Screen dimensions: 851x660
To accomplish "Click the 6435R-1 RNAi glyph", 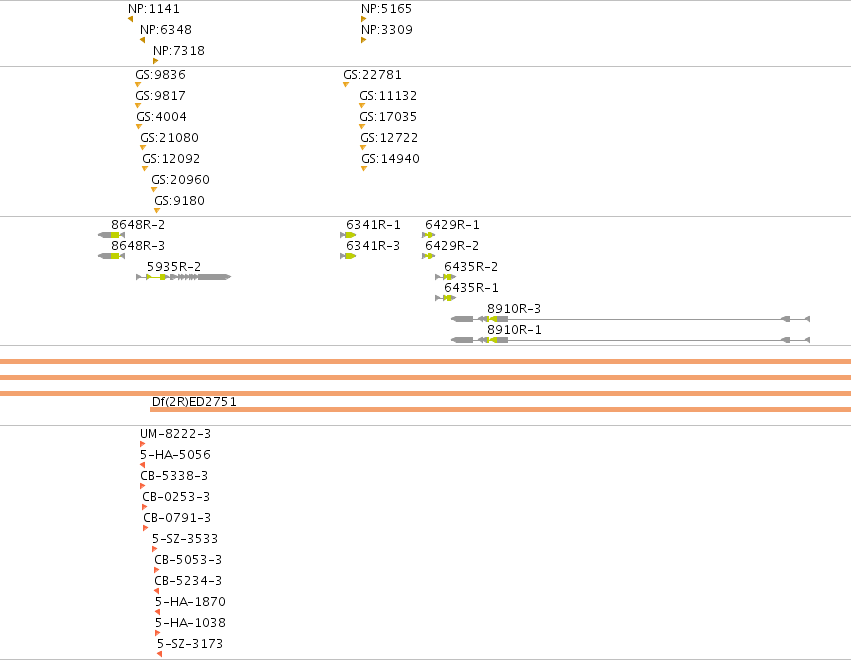I will [446, 298].
